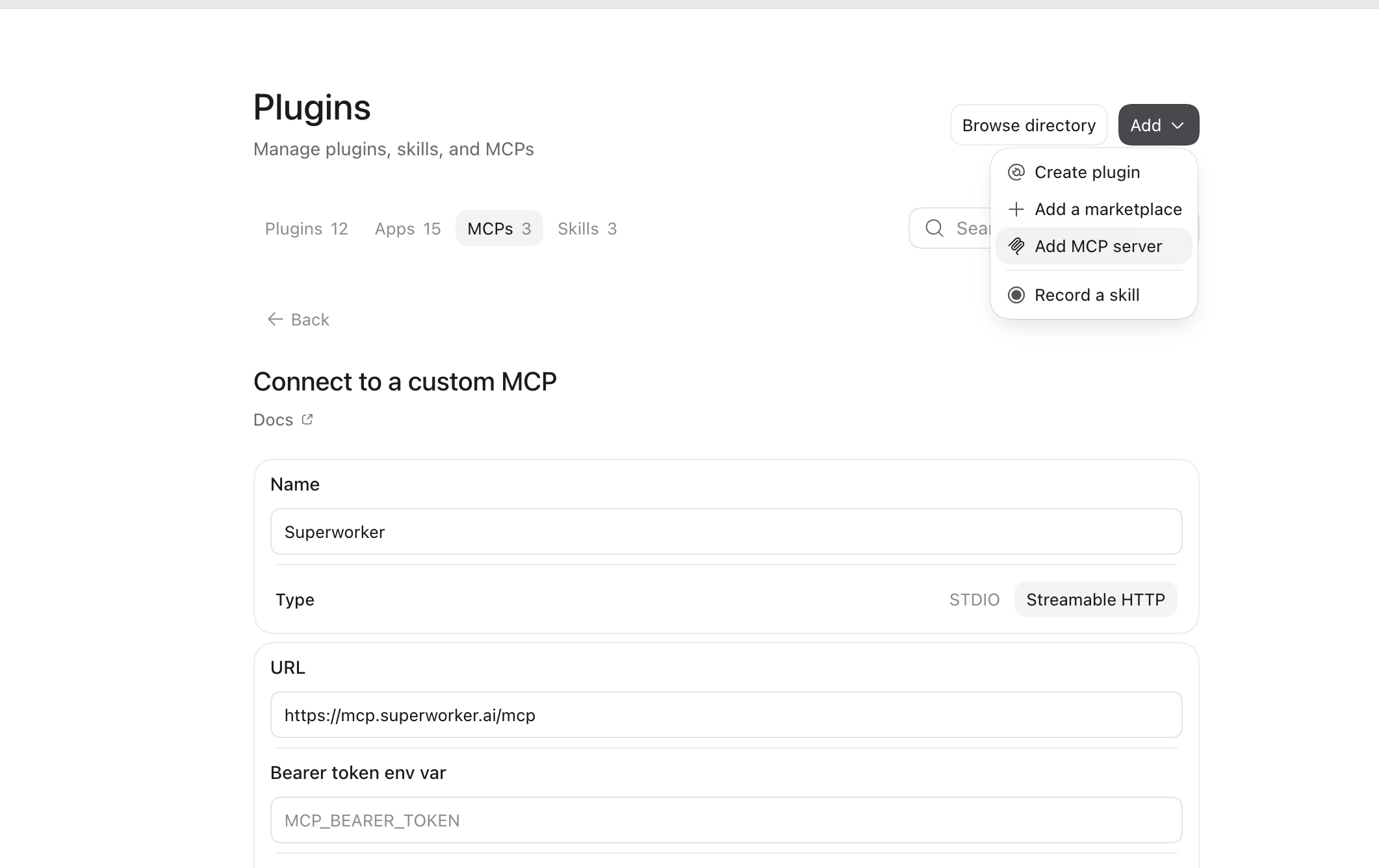Open the Docs link
This screenshot has width=1379, height=868.
283,420
